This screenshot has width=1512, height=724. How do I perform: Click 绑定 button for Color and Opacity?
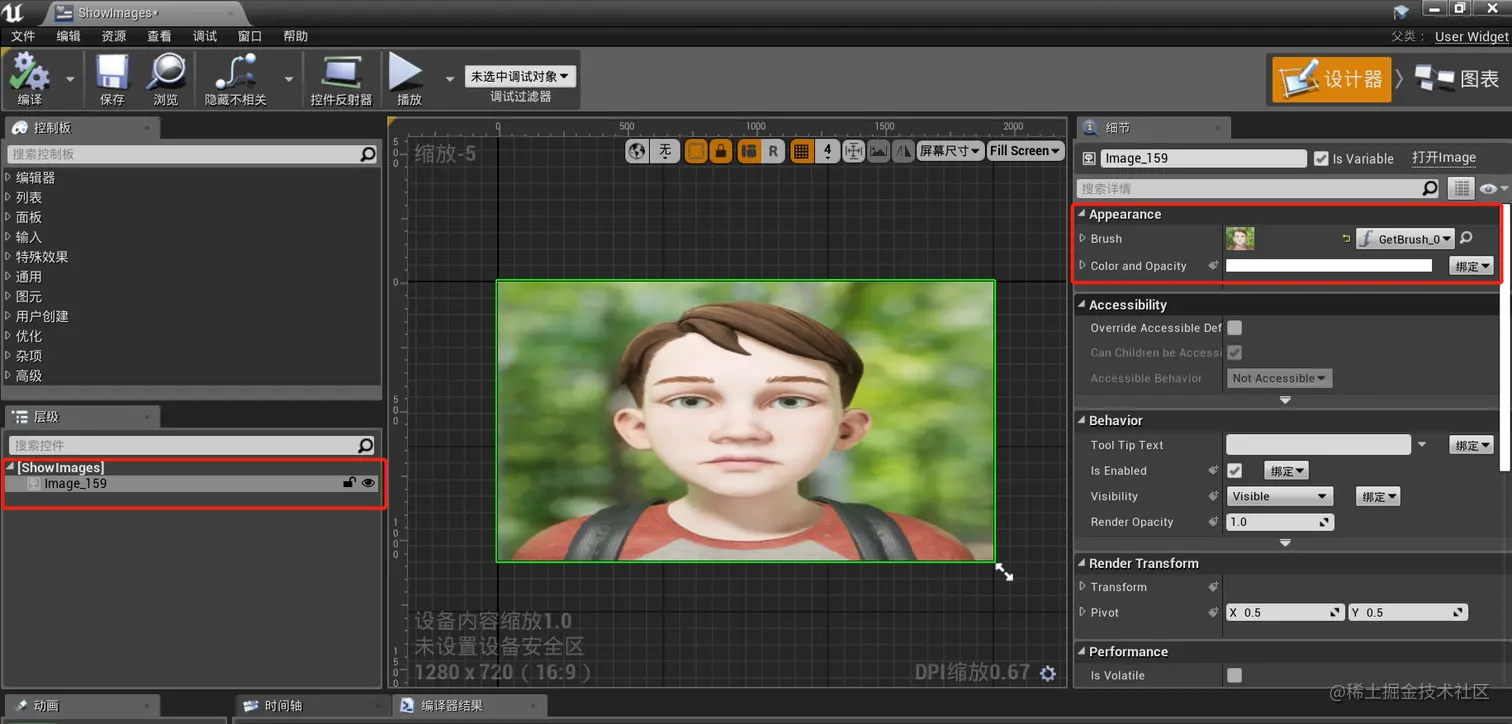[1471, 266]
